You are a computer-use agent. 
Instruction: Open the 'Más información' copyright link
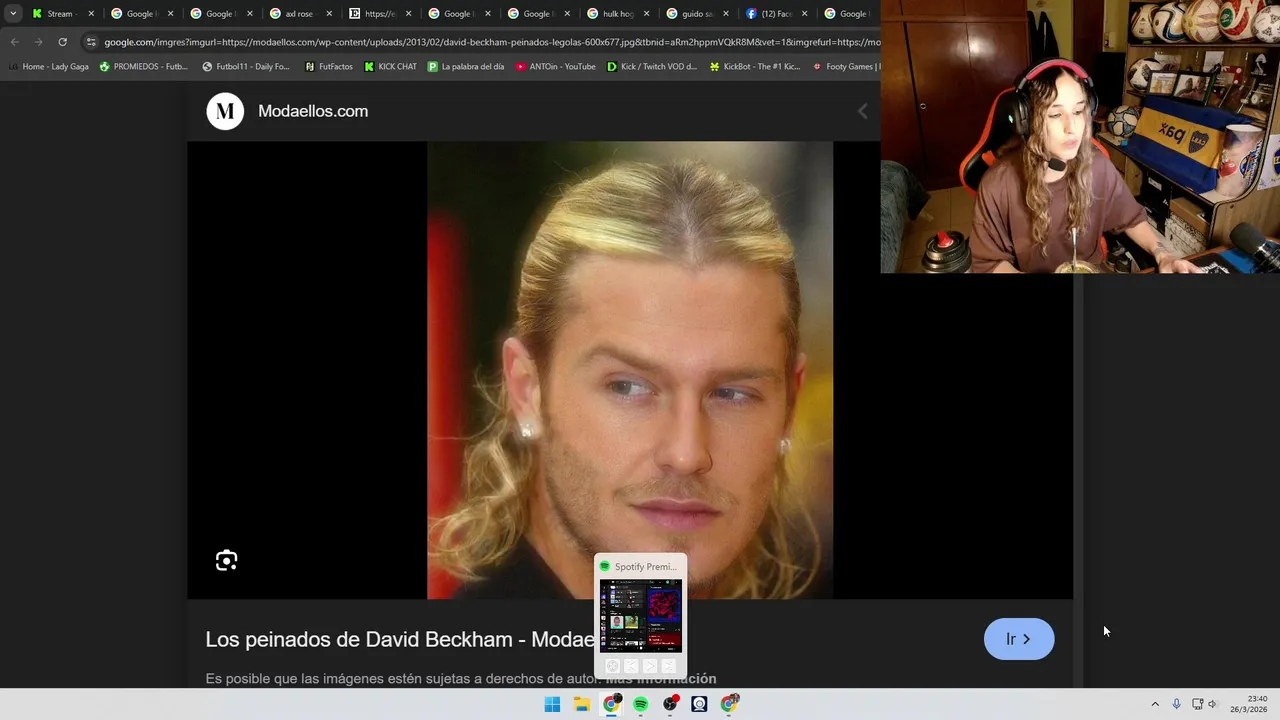pyautogui.click(x=661, y=679)
